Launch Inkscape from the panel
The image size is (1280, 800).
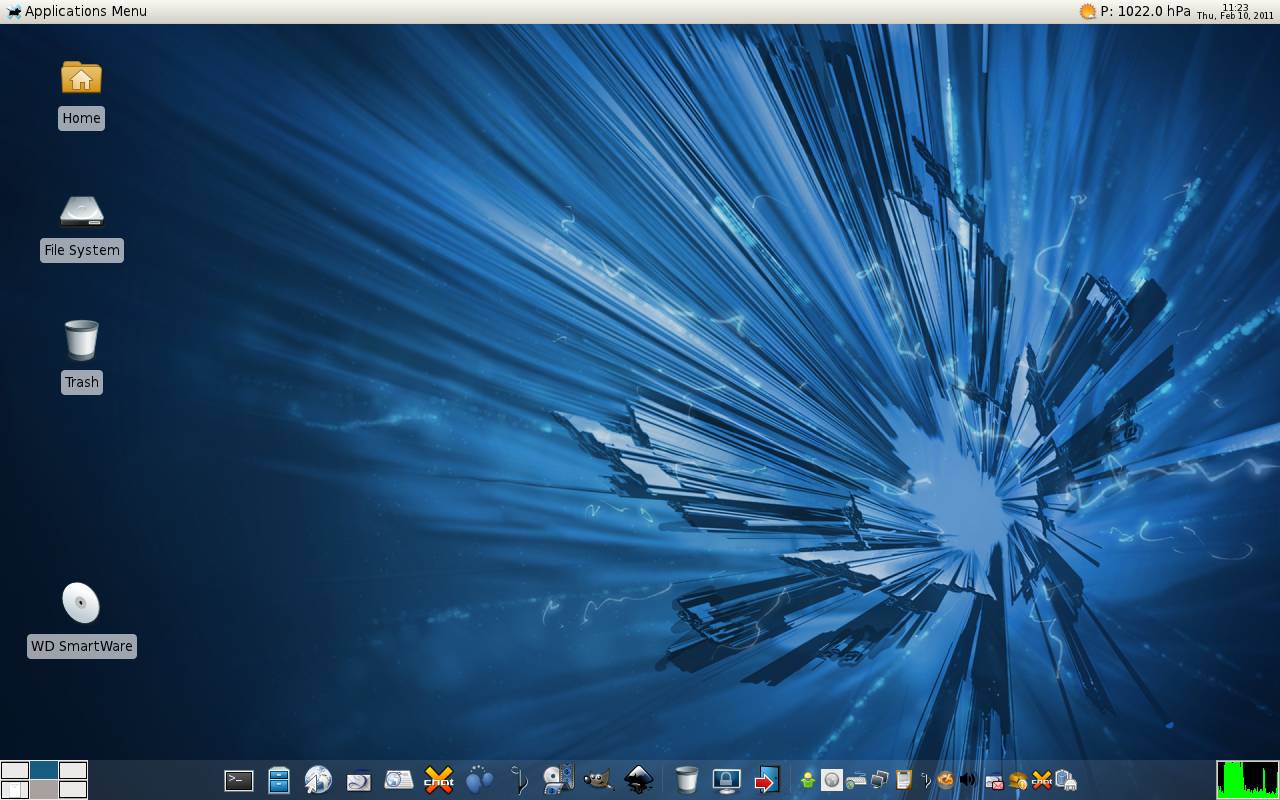pos(638,780)
